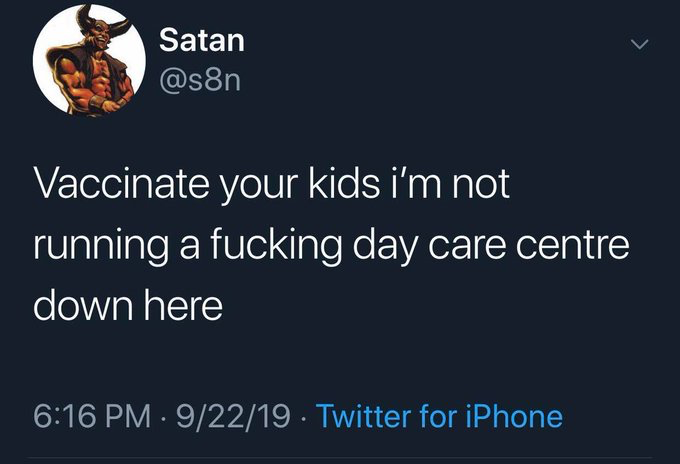Click the display name "Satan"
This screenshot has width=680, height=464.
coord(201,41)
